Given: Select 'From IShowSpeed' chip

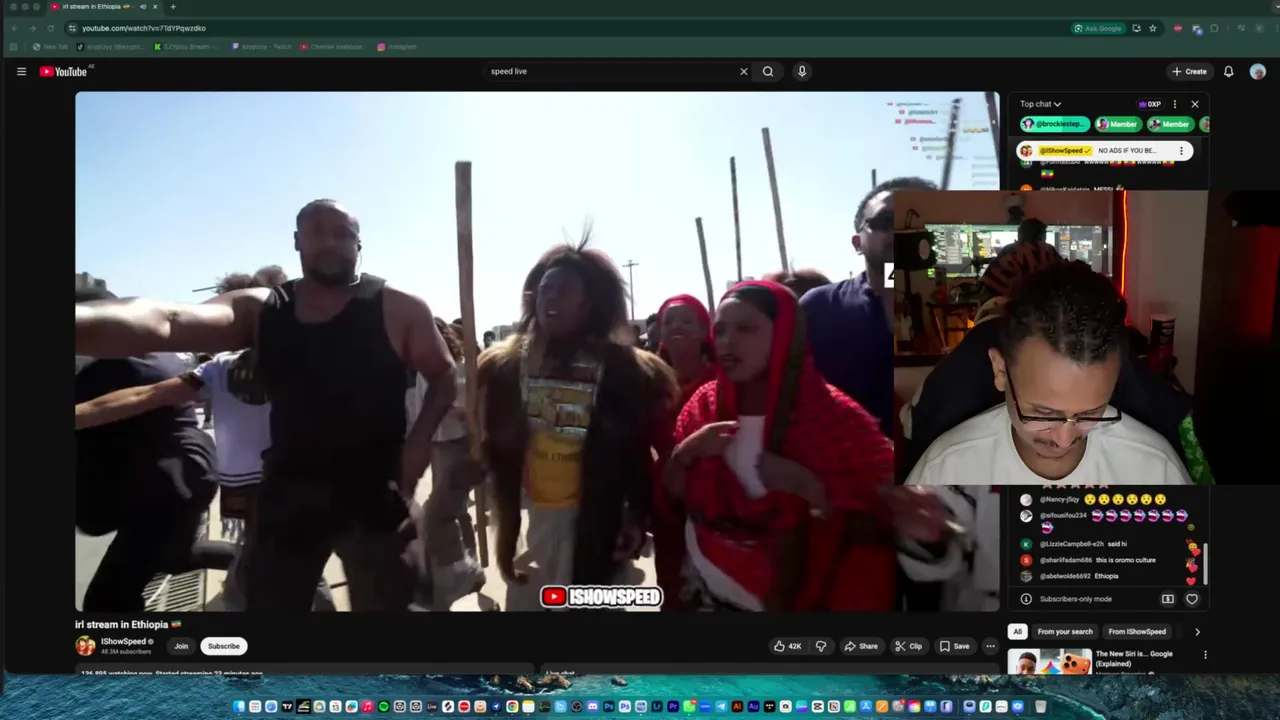Looking at the screenshot, I should click(1137, 631).
